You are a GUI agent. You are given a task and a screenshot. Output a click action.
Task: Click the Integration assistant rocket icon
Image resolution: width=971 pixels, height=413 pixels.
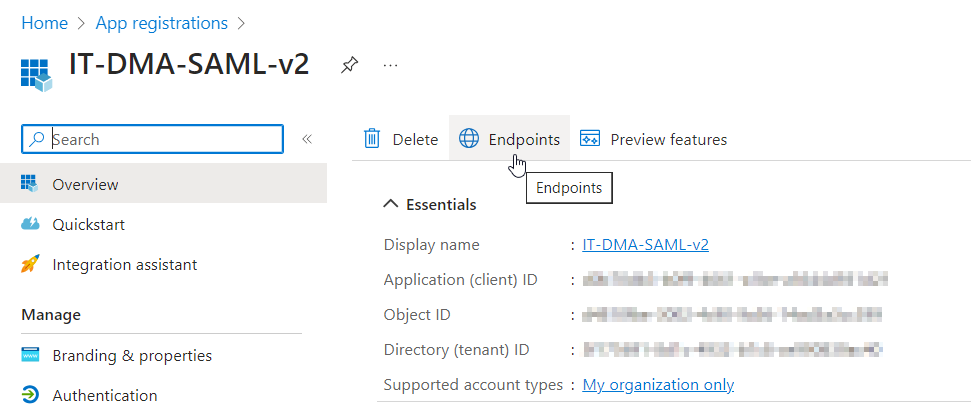tap(30, 264)
